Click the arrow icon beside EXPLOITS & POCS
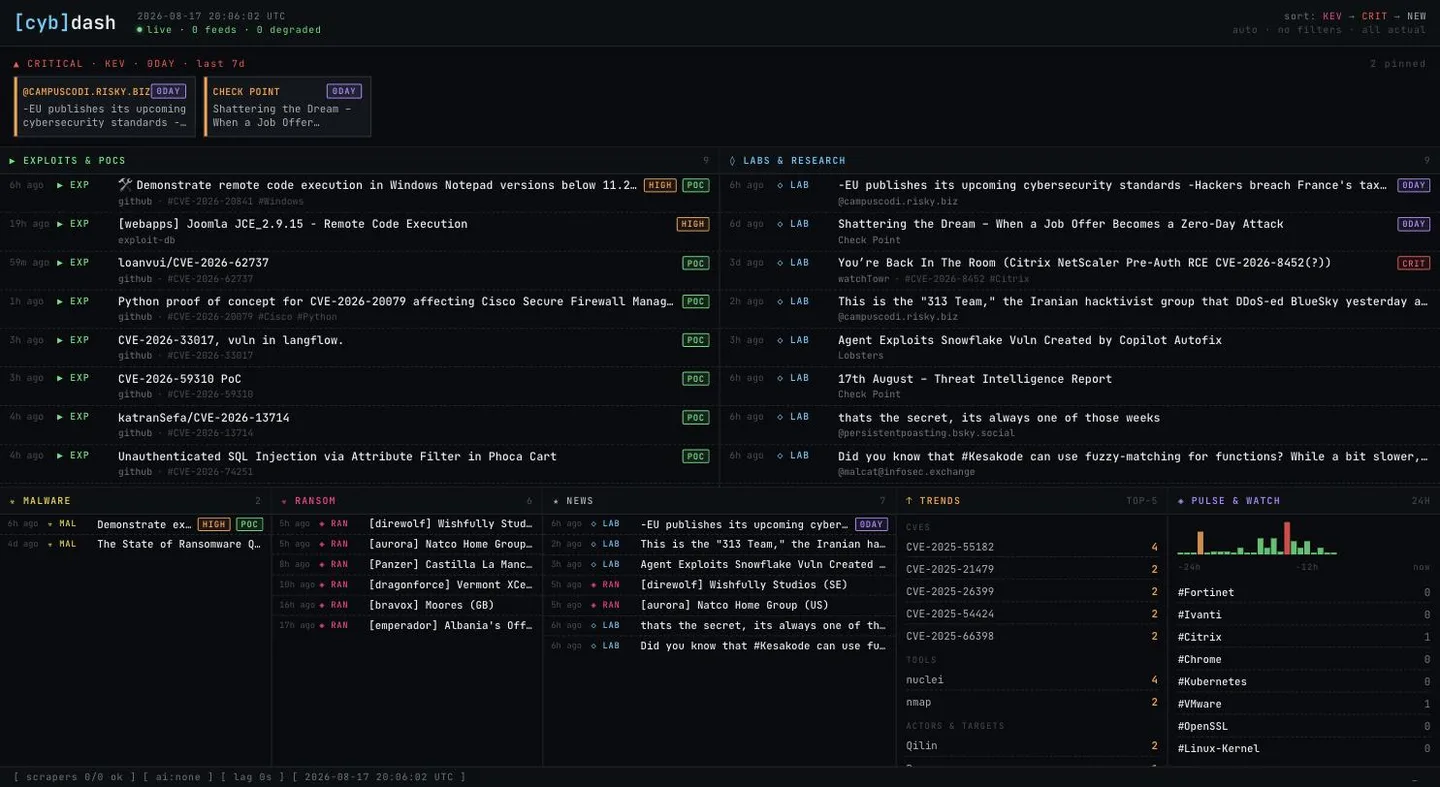1440x787 pixels. pyautogui.click(x=13, y=161)
